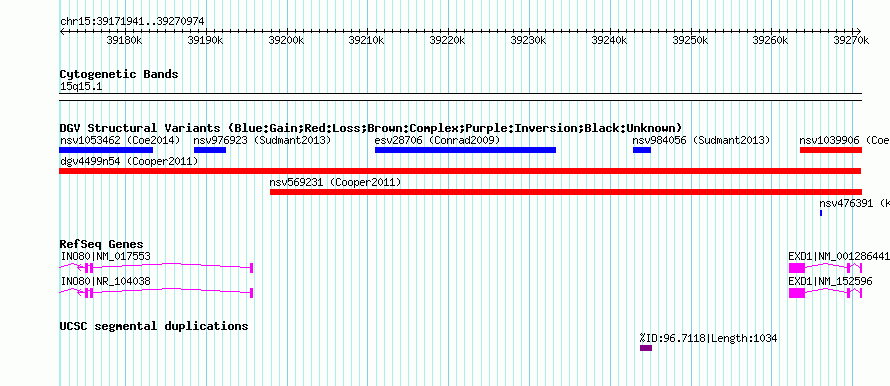Click the UCSC segmental duplications track title
This screenshot has width=890, height=386.
pos(154,326)
